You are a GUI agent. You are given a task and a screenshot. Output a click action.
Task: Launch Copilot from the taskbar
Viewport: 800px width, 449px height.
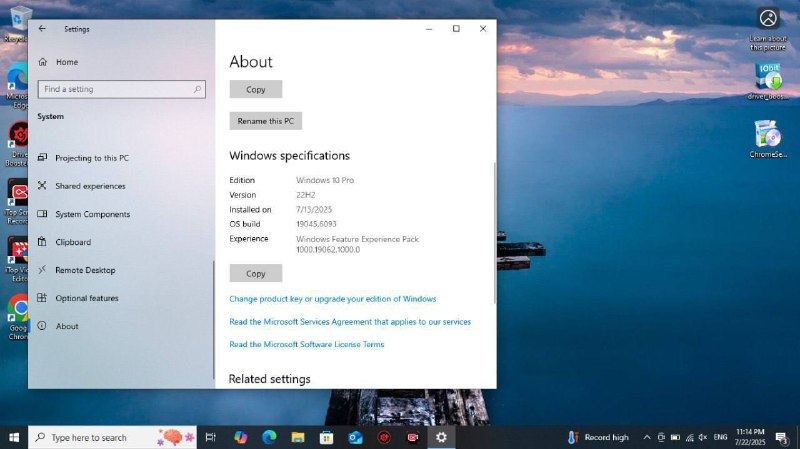click(x=240, y=437)
